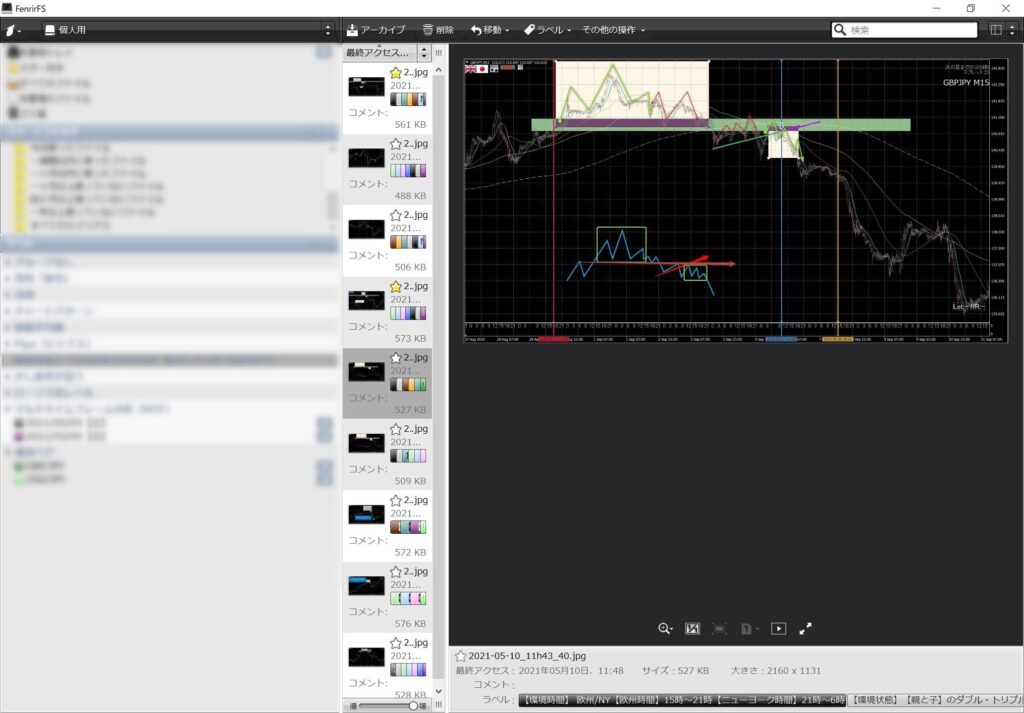Toggle star on the 561 KB file
The image size is (1024, 713).
click(x=396, y=73)
